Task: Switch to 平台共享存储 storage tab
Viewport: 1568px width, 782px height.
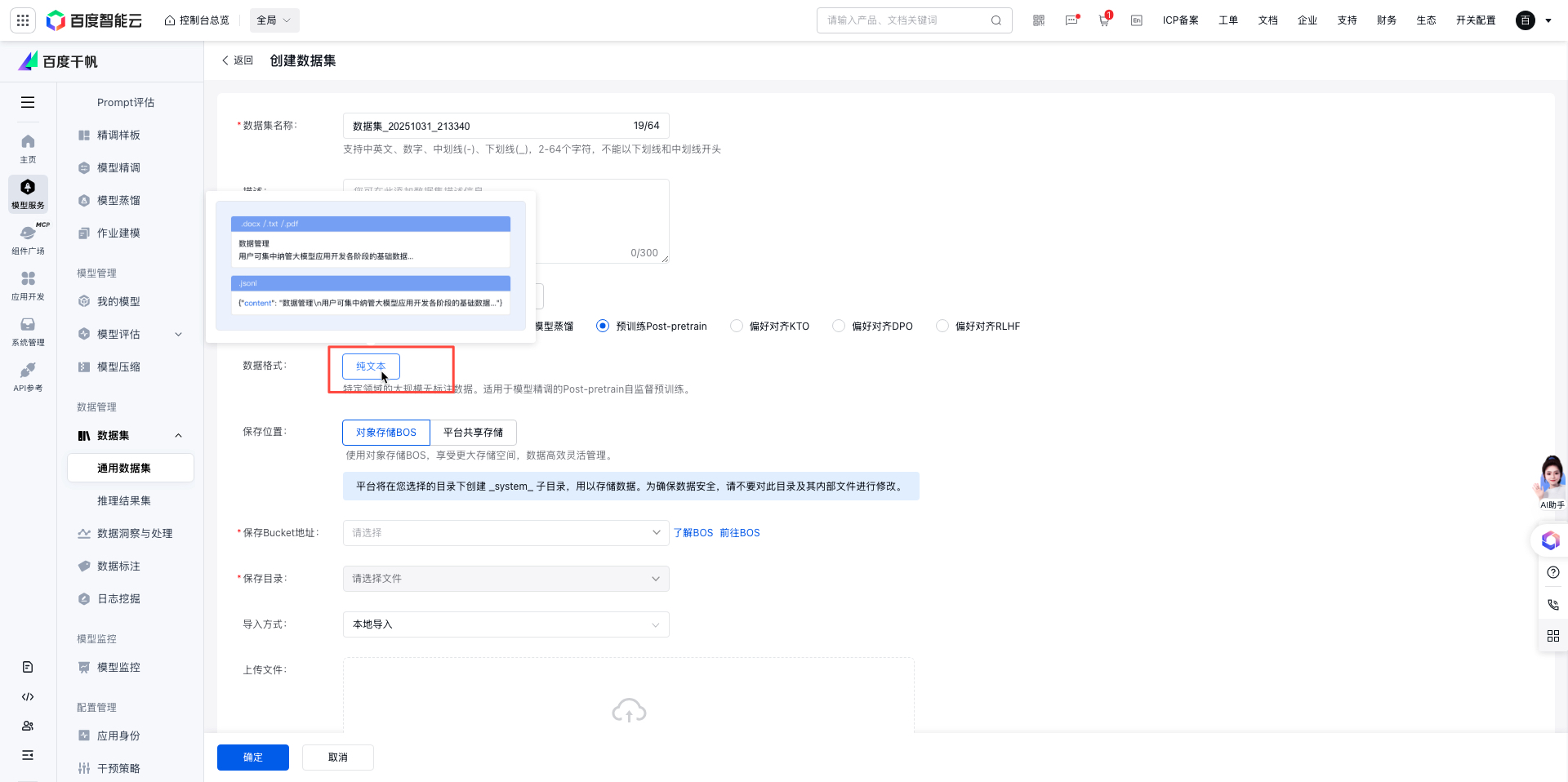Action: coord(473,433)
